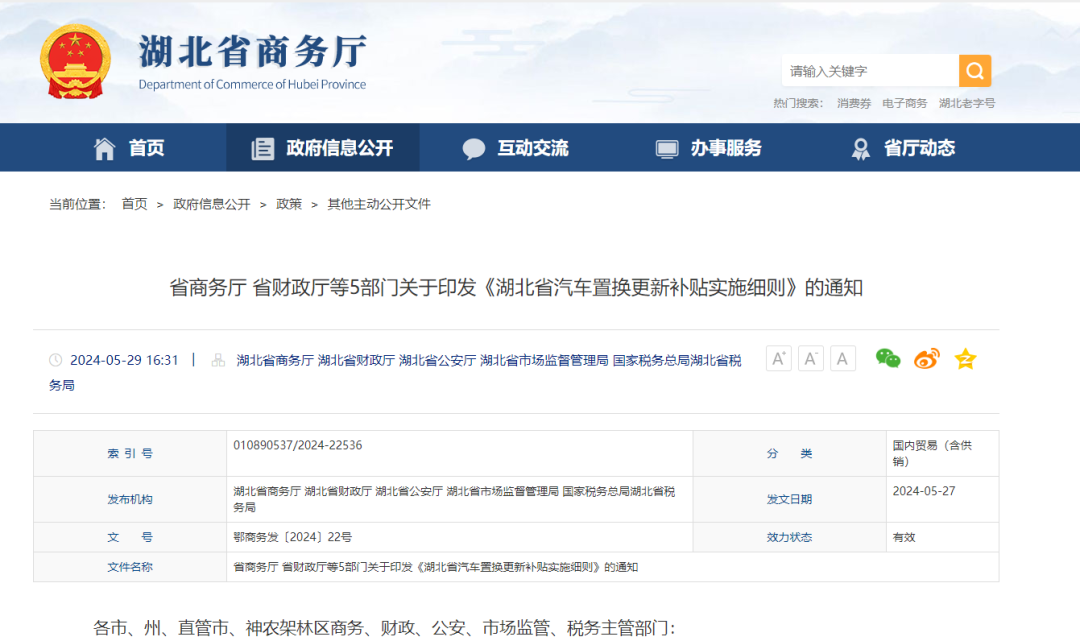The width and height of the screenshot is (1080, 641).
Task: Share the article via the WeChat icon
Action: click(x=886, y=358)
